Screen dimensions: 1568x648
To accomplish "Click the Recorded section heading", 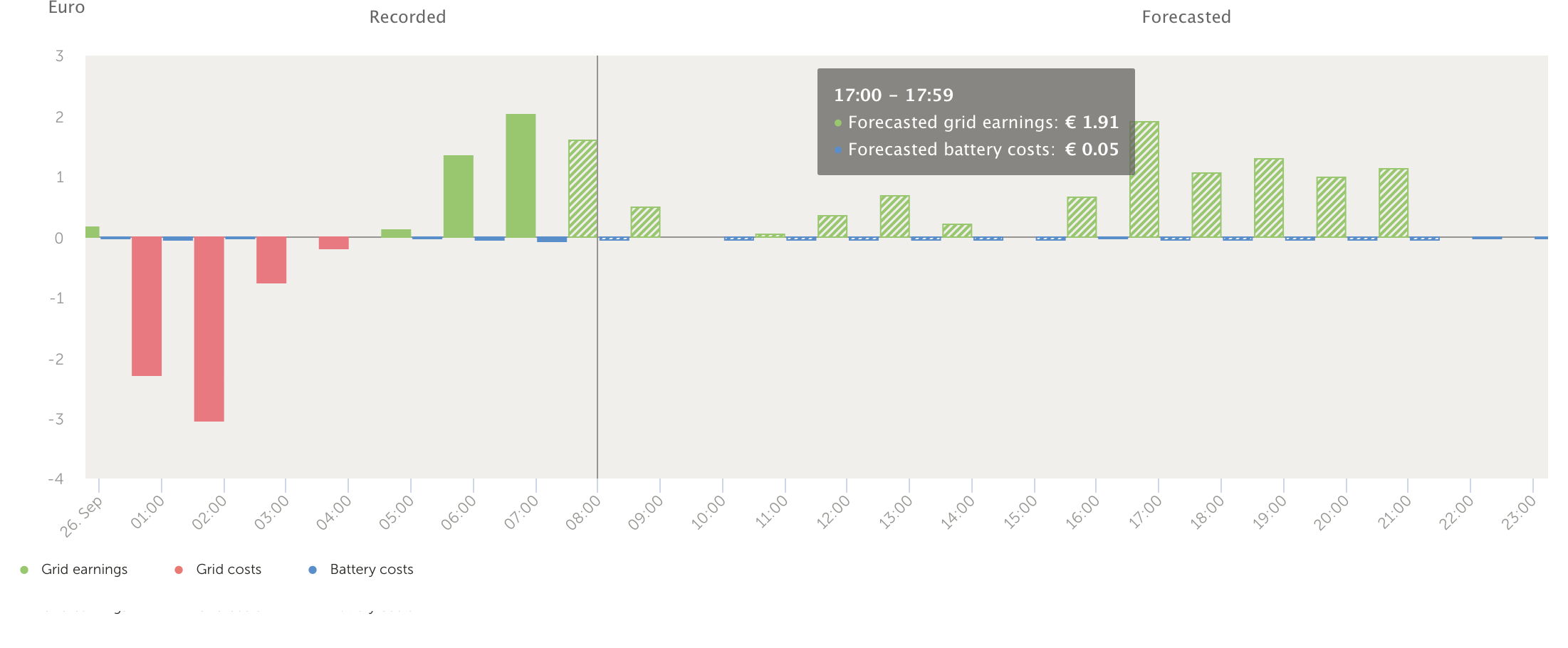I will click(x=407, y=17).
